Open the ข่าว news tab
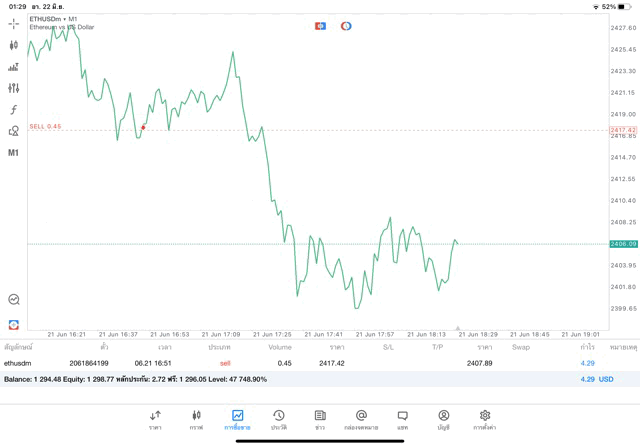The height and width of the screenshot is (447, 640). click(x=320, y=419)
